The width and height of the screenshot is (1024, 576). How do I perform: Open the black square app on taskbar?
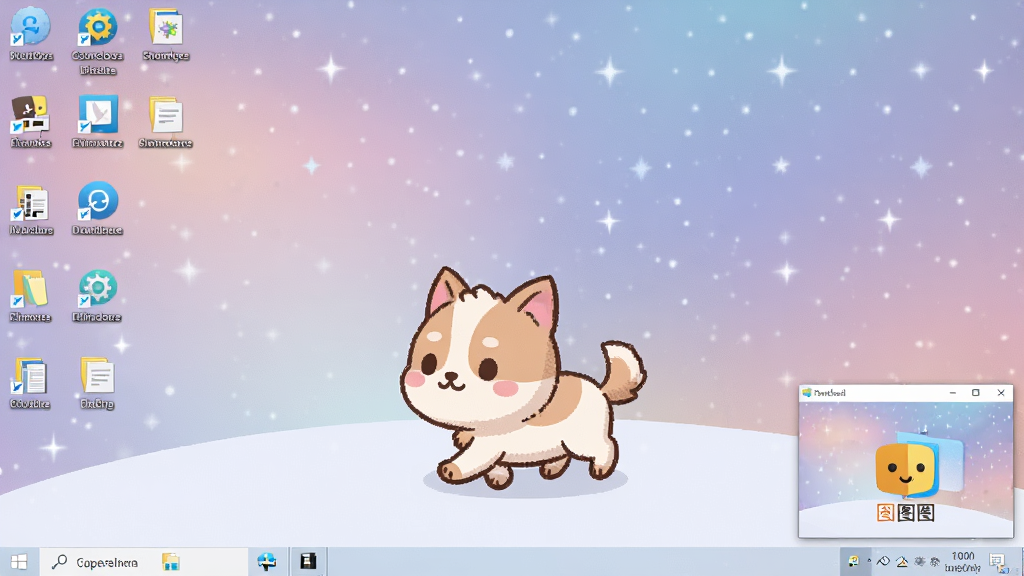(308, 562)
